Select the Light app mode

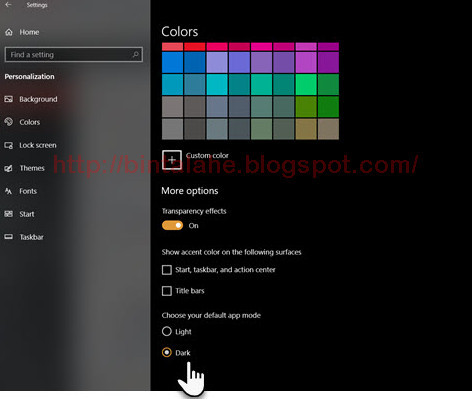coord(167,331)
